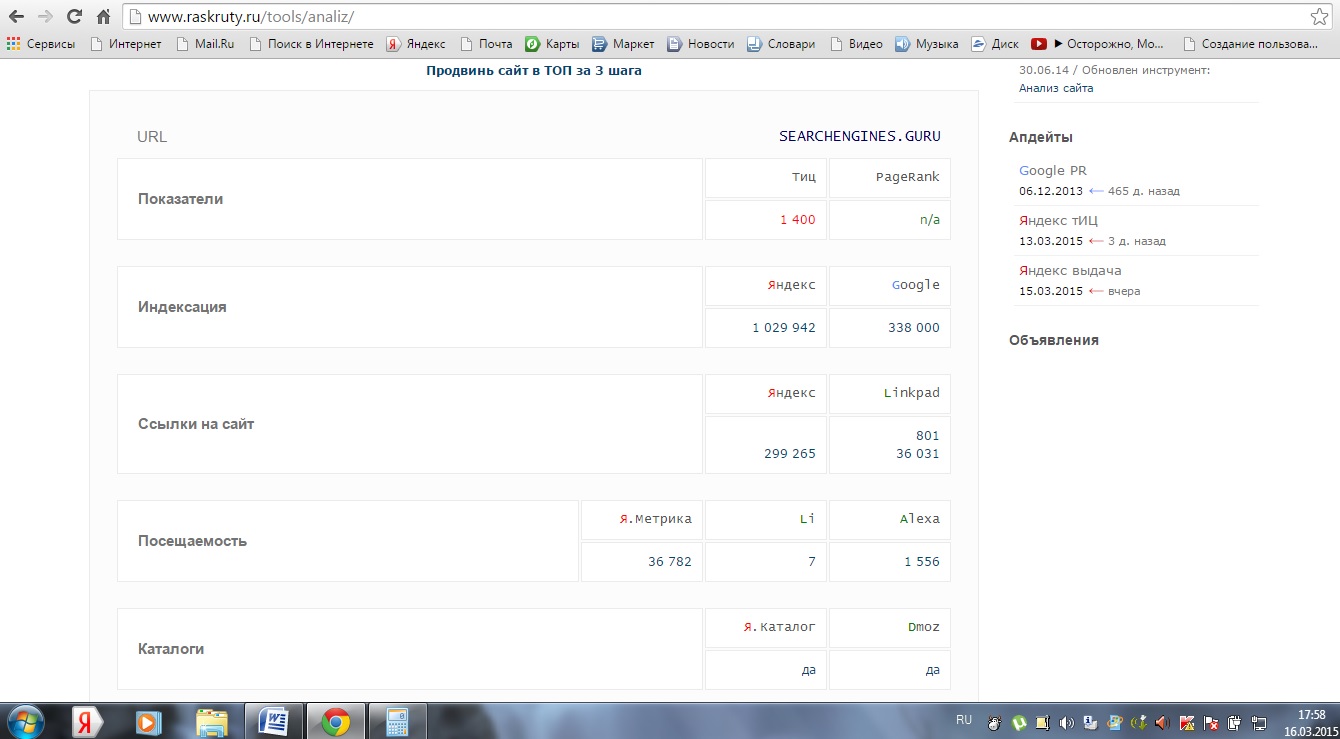Click the Linkpad column header
Screen dimensions: 1340x739
coord(912,393)
